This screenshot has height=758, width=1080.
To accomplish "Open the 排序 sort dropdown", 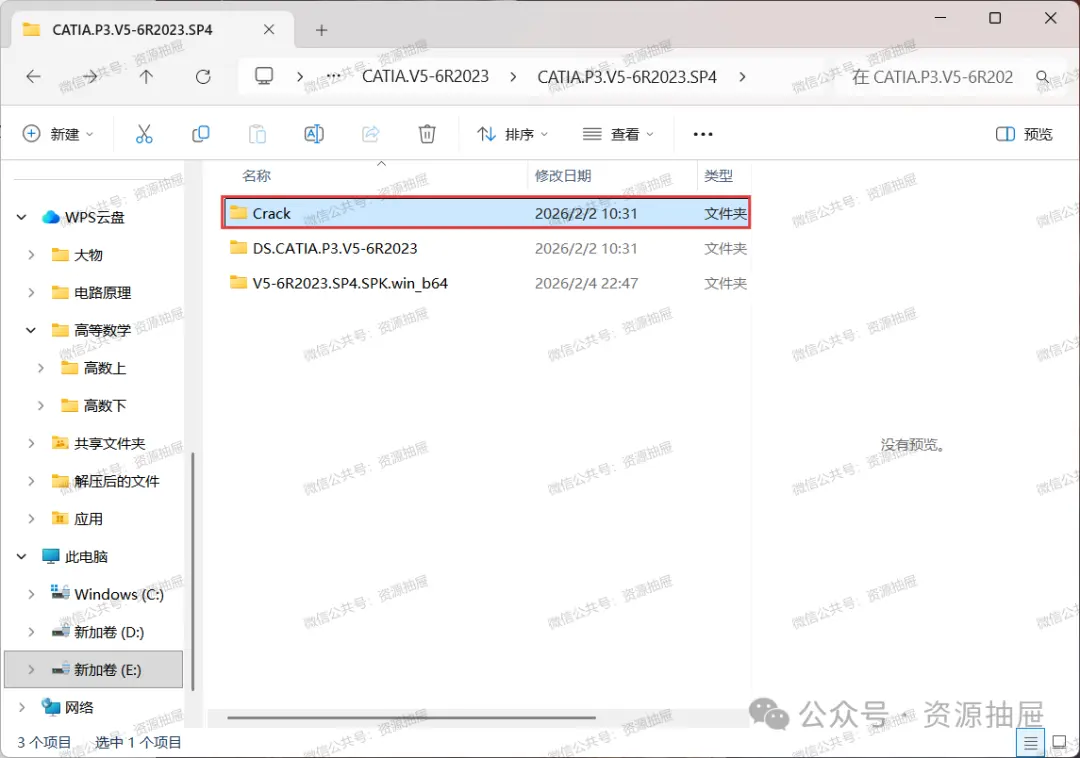I will coord(512,134).
